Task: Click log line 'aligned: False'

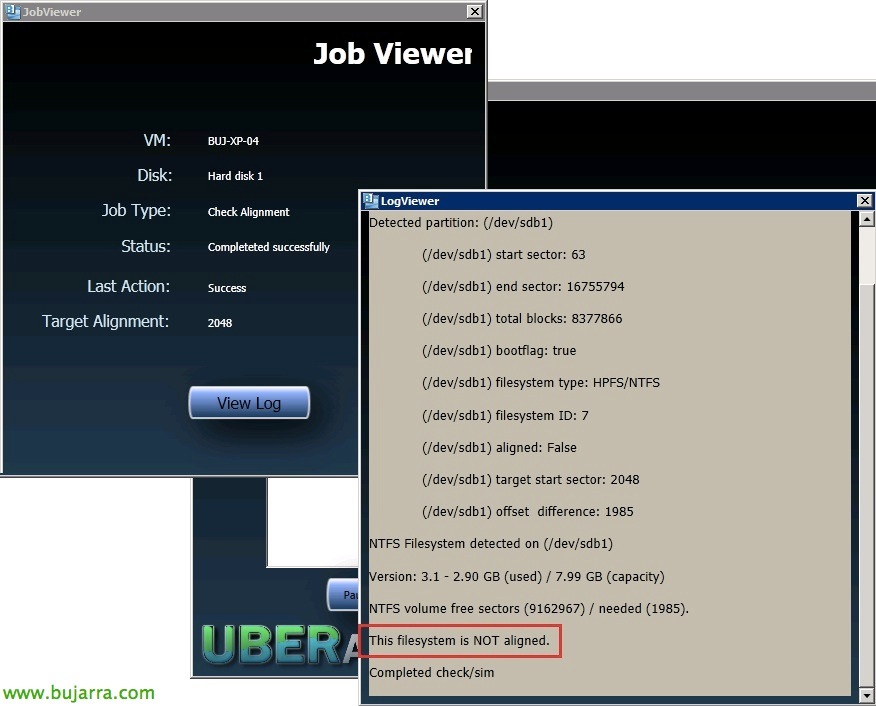Action: [x=499, y=447]
